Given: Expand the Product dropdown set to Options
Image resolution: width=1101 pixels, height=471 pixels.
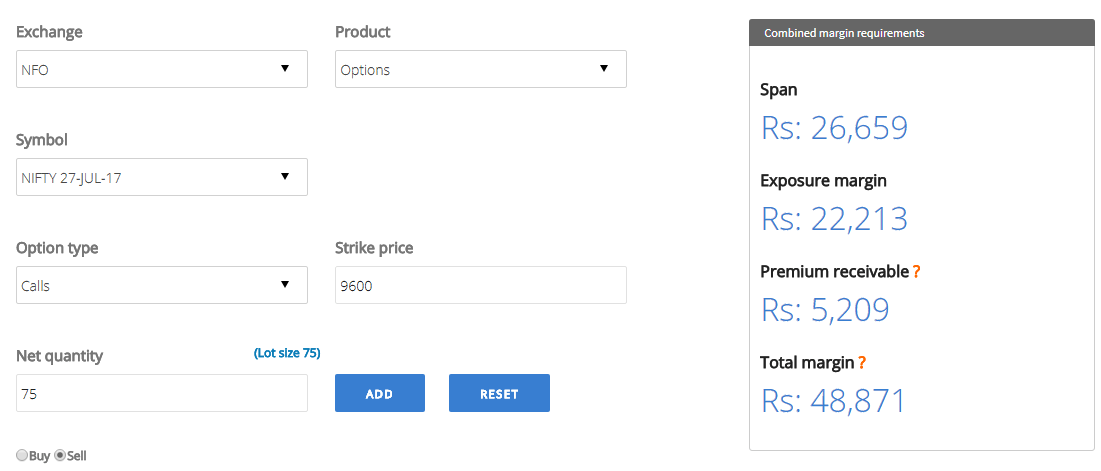Looking at the screenshot, I should pyautogui.click(x=480, y=69).
